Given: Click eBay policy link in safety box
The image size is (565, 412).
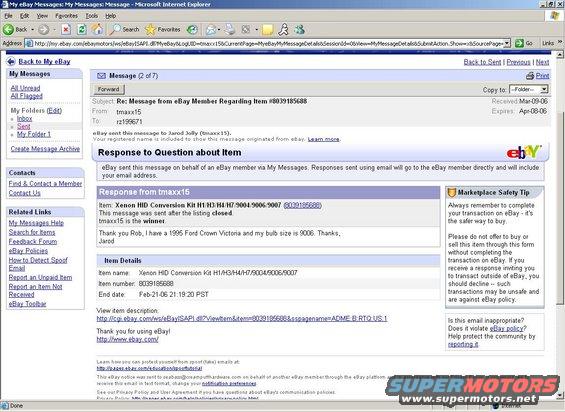Looking at the screenshot, I should point(506,328).
